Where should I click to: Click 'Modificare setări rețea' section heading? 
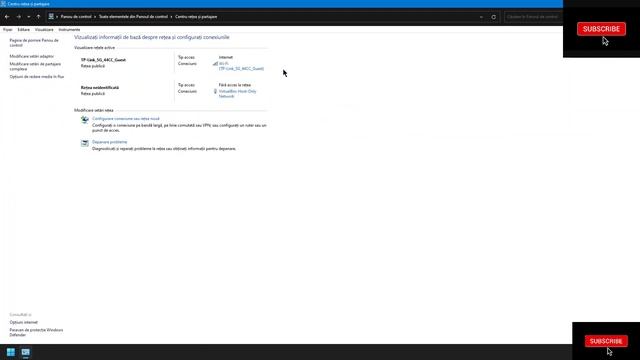tap(93, 110)
